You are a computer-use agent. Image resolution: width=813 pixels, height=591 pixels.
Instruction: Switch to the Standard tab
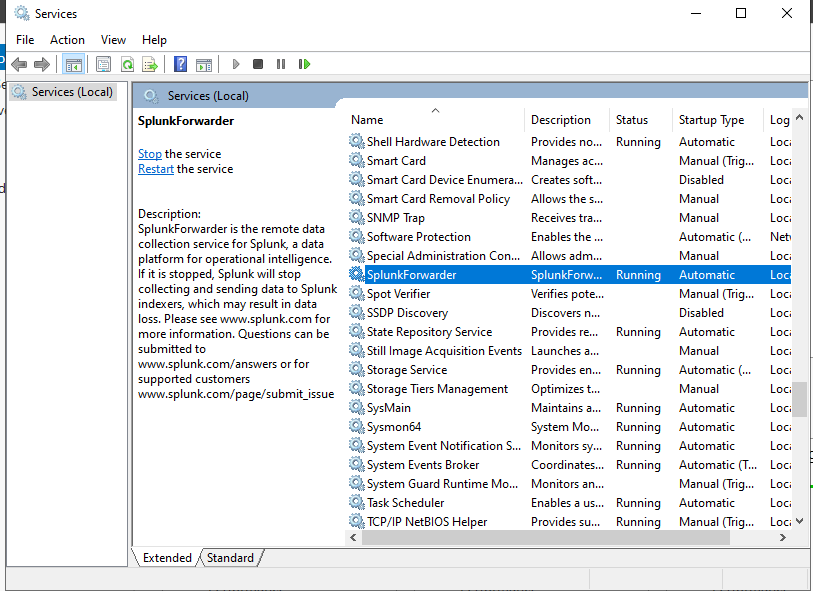tap(230, 558)
